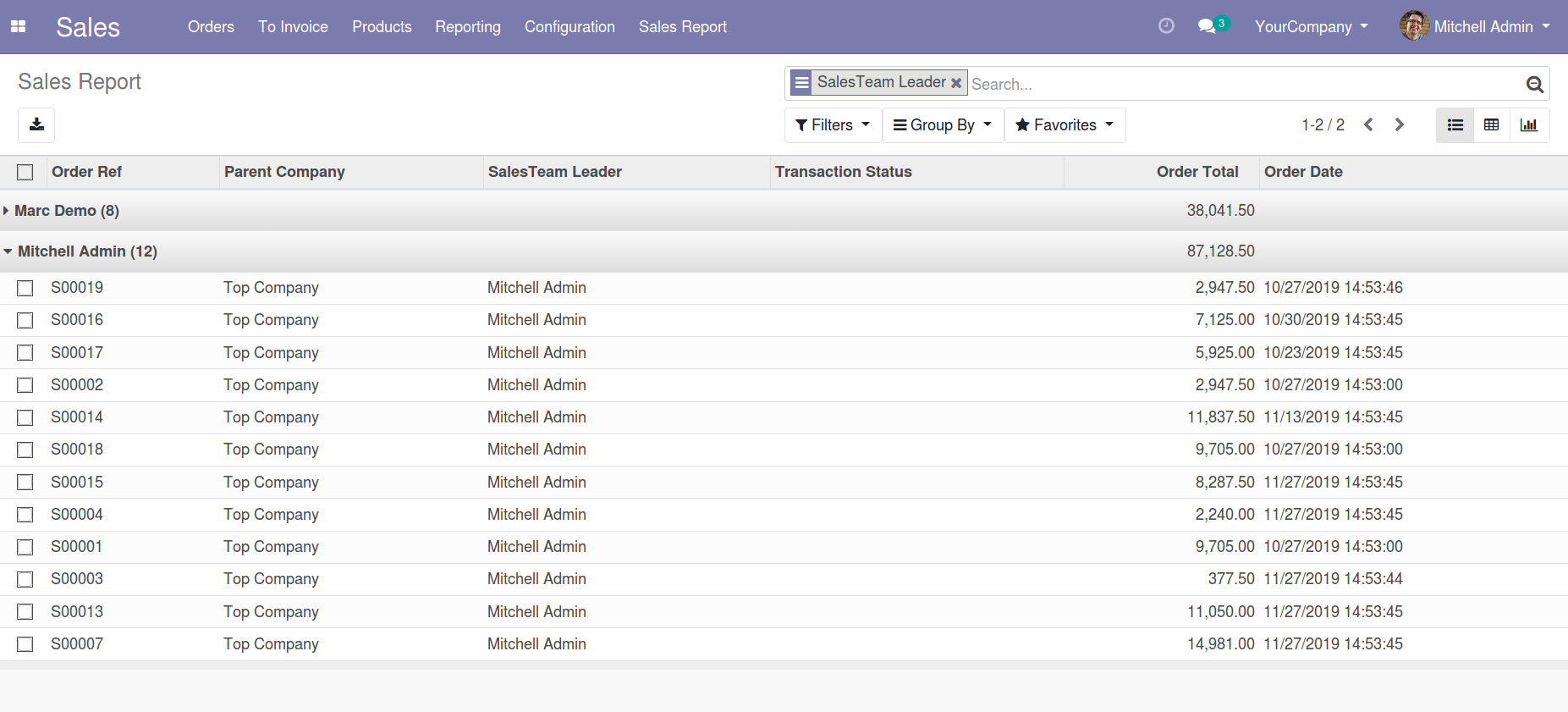Go to next page of records
This screenshot has width=1568, height=712.
pos(1400,125)
